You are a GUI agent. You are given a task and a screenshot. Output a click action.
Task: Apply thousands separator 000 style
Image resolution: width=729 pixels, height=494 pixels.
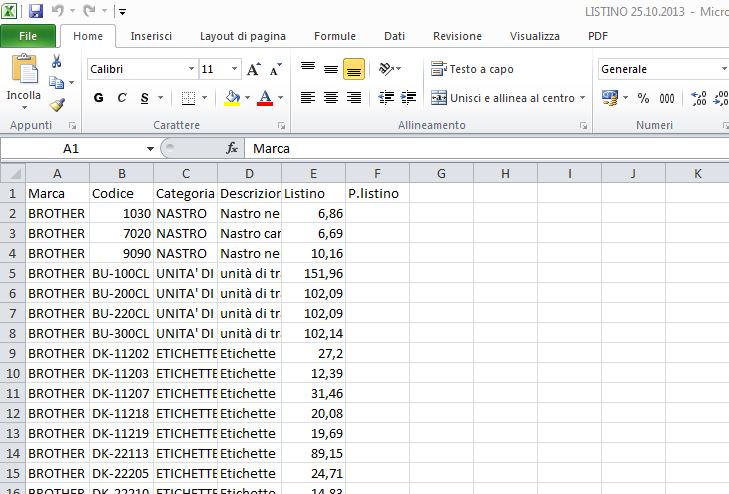click(x=667, y=98)
